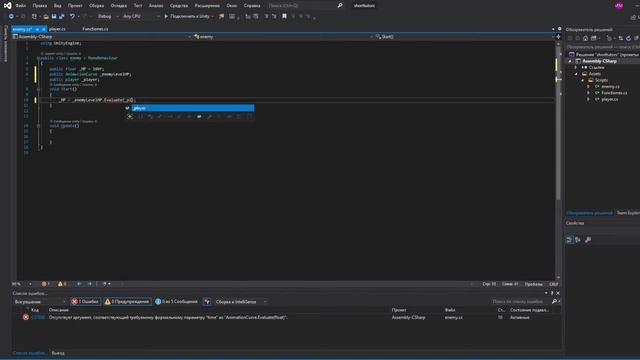Click the open file folder icon
The image size is (640, 360).
click(46, 16)
